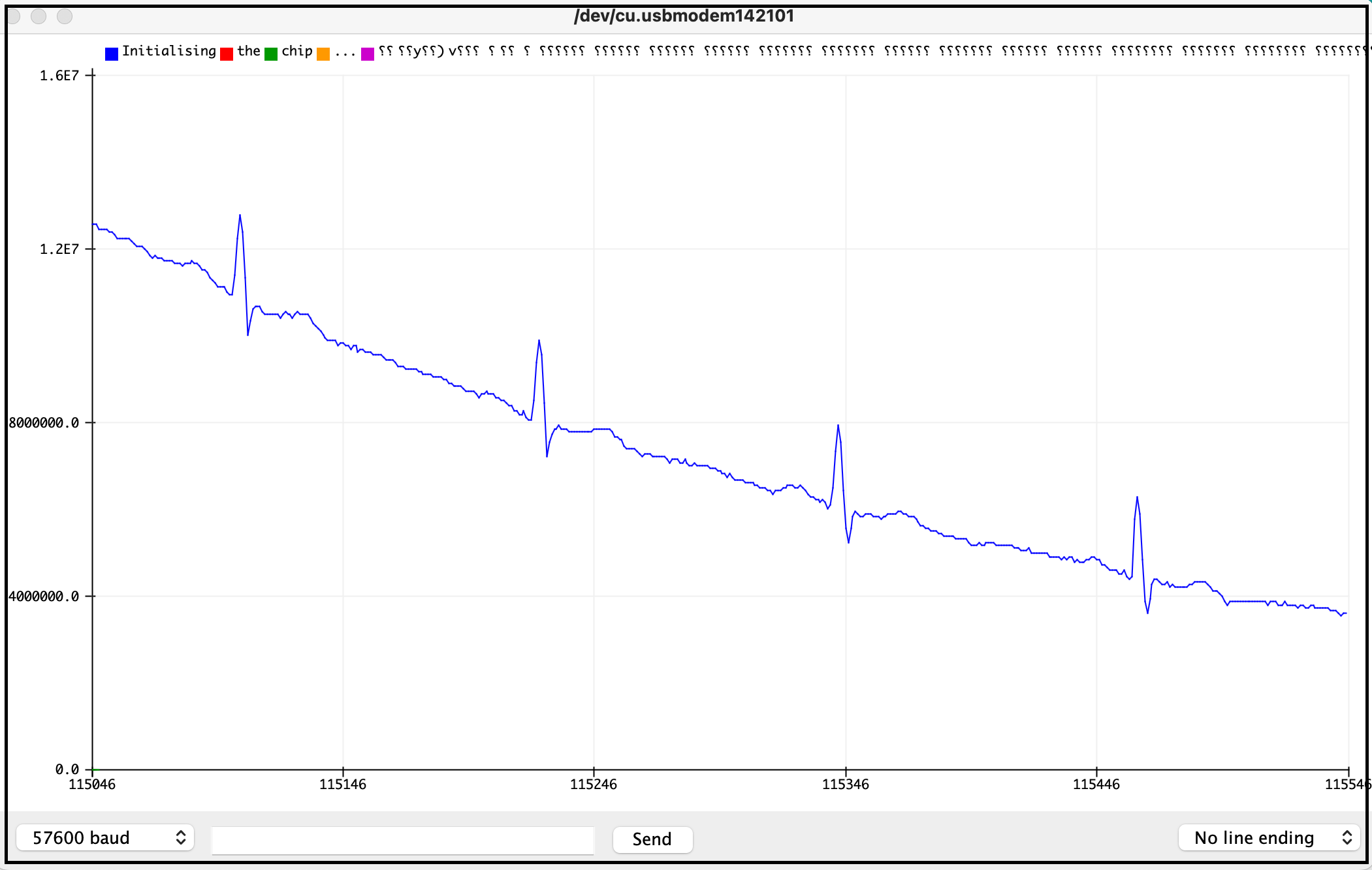The width and height of the screenshot is (1372, 870).
Task: Click the blue Initialising legend swatch
Action: coord(112,54)
